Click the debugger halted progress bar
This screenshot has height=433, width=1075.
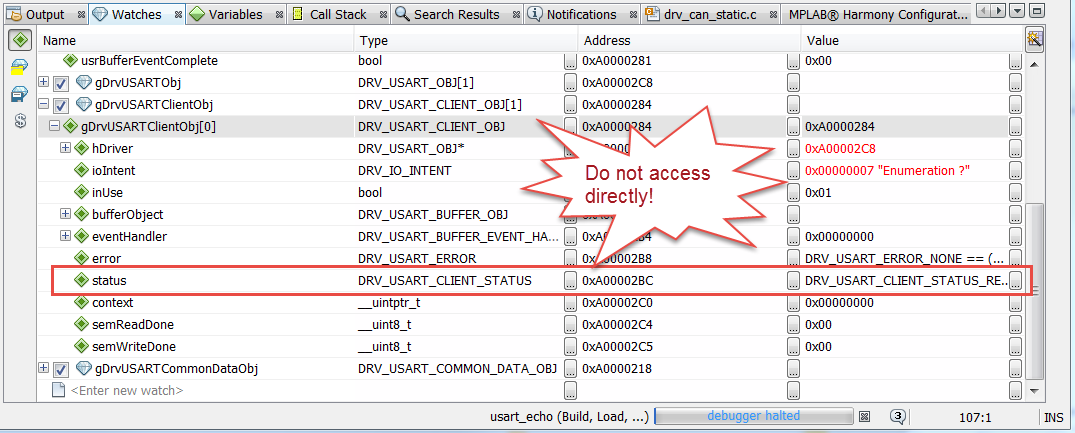click(x=753, y=417)
